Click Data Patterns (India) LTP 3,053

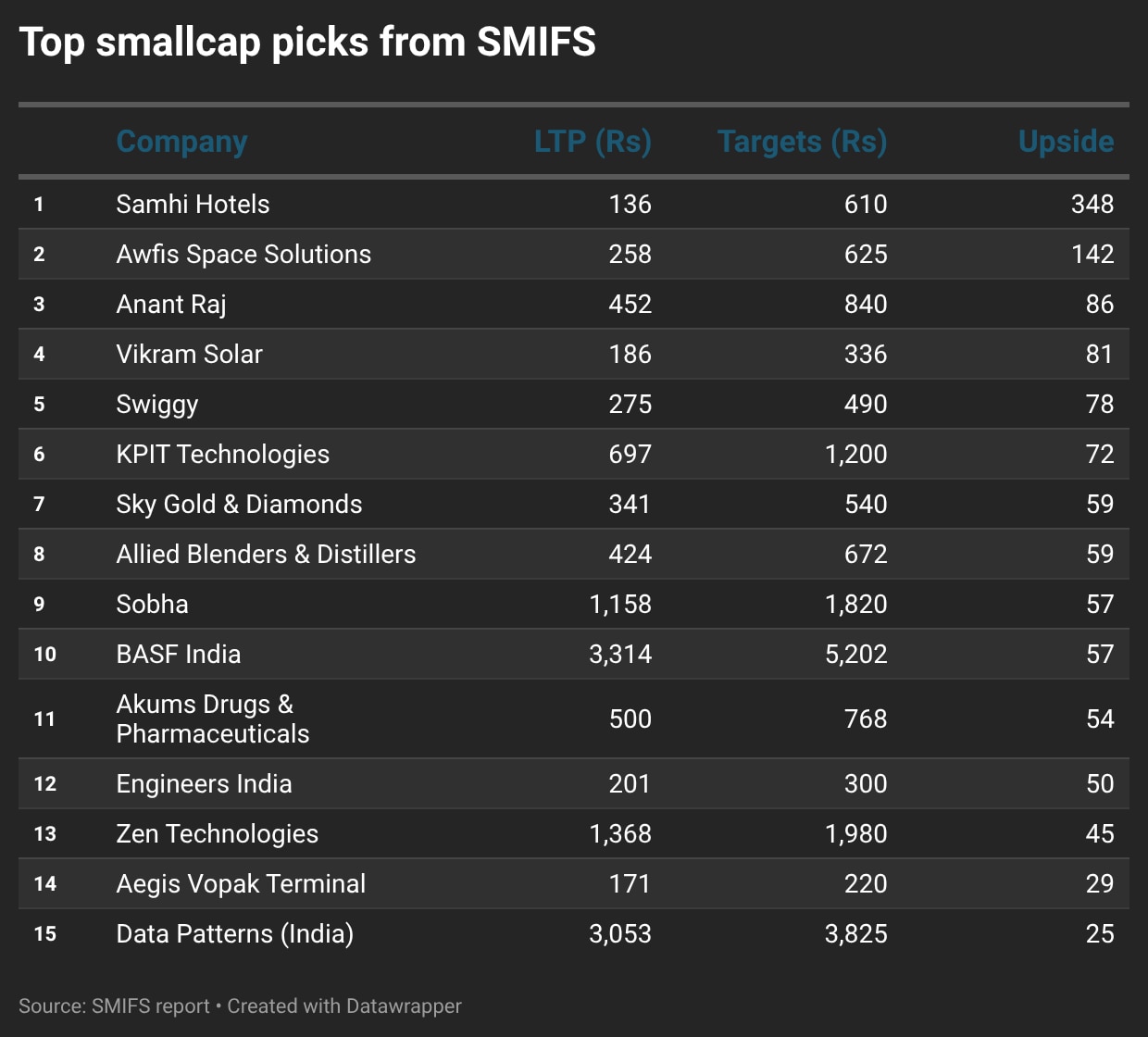point(620,934)
